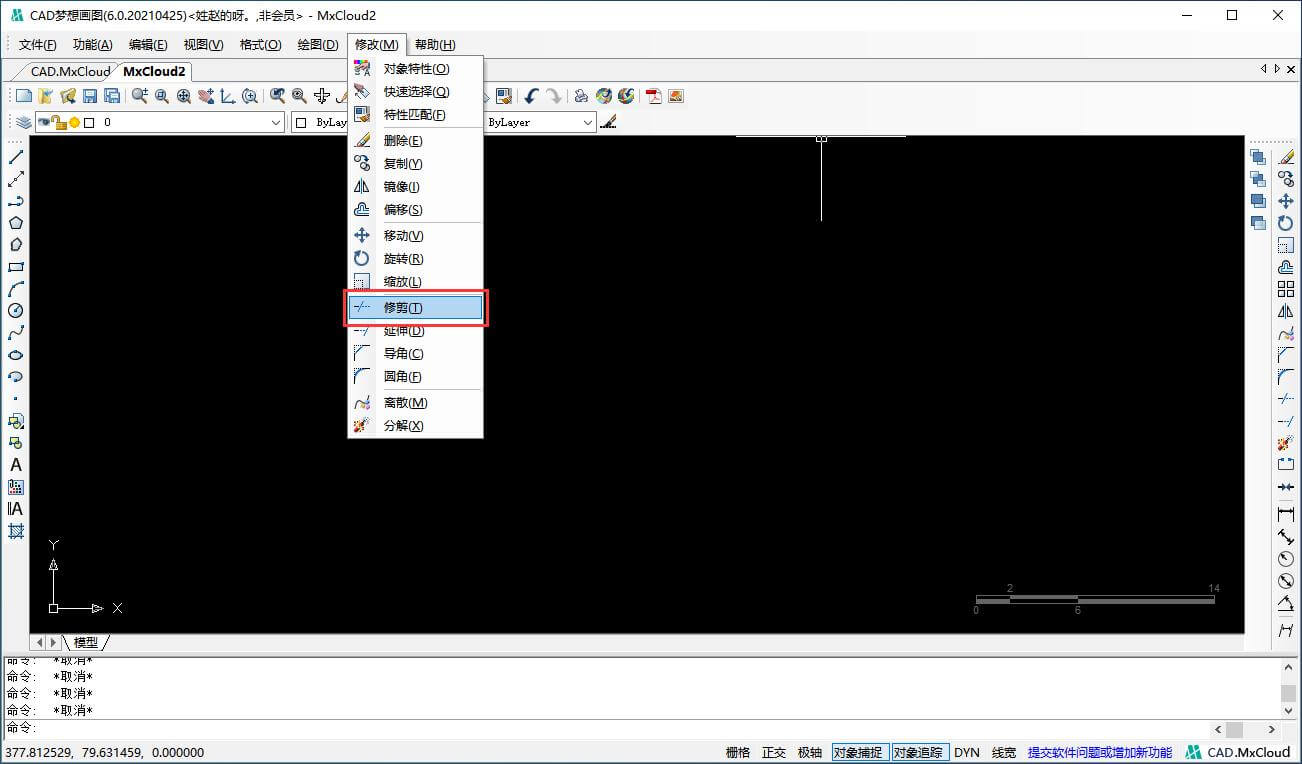Click the 提交软件问题或增加新功能 link
The width and height of the screenshot is (1302, 764).
point(1099,752)
